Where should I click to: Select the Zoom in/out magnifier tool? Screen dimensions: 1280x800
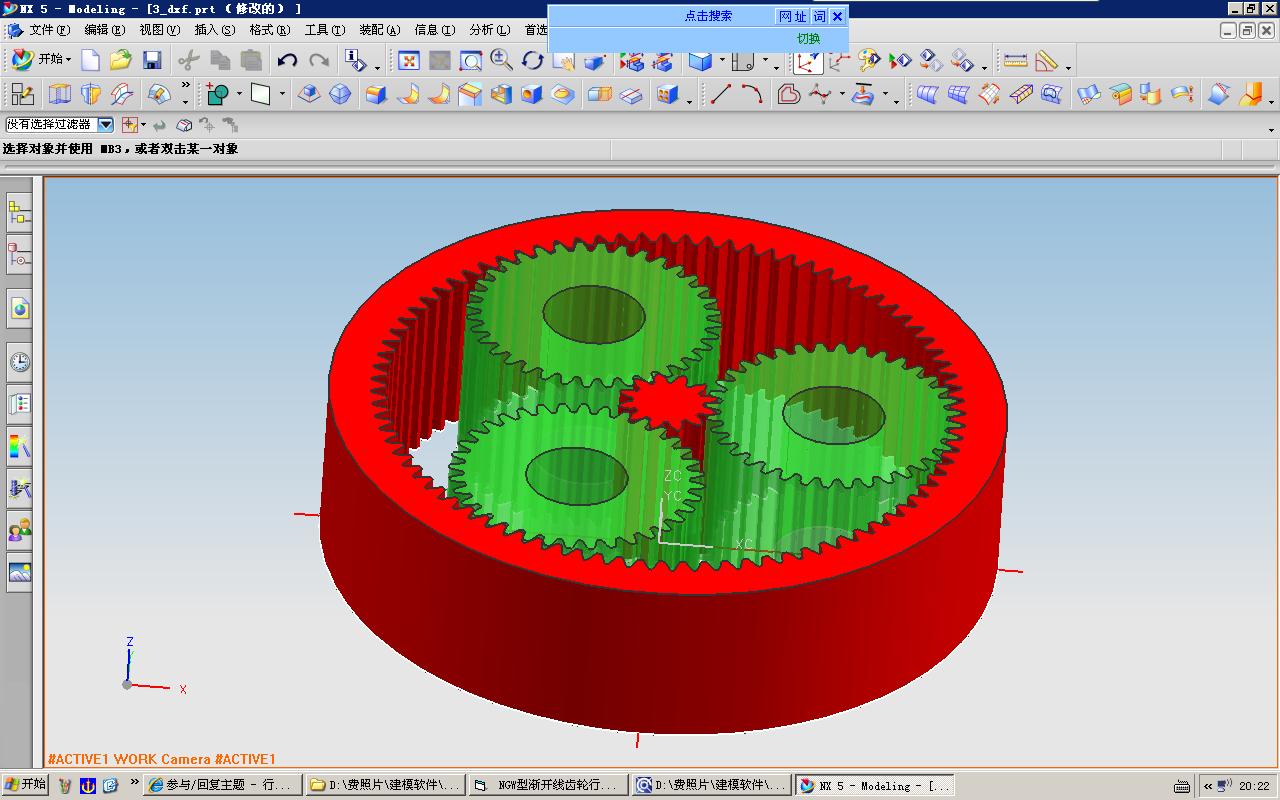(x=501, y=61)
